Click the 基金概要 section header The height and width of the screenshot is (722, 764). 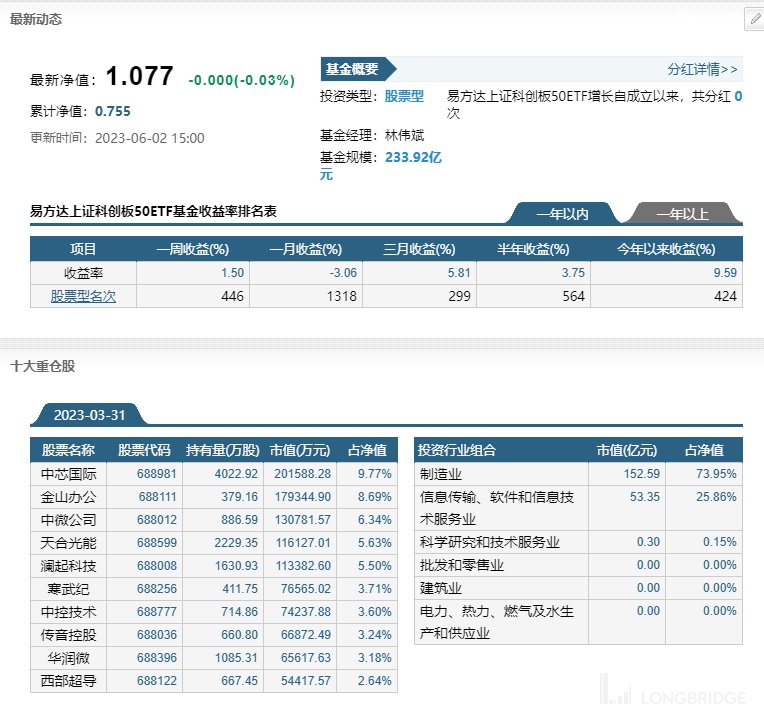(352, 69)
